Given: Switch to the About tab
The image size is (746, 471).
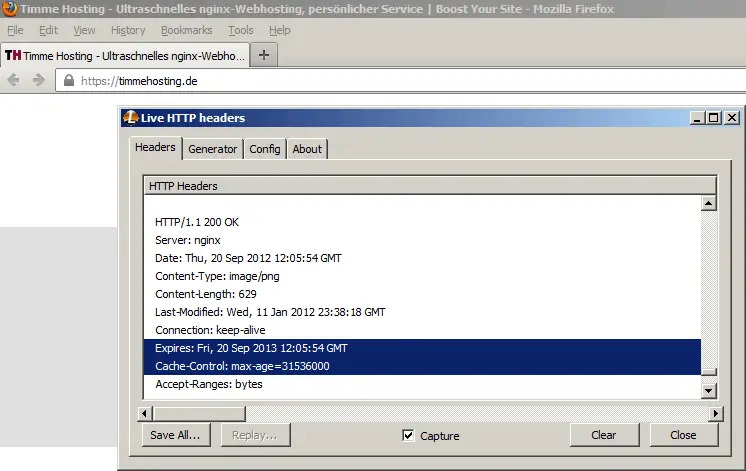Looking at the screenshot, I should 307,149.
